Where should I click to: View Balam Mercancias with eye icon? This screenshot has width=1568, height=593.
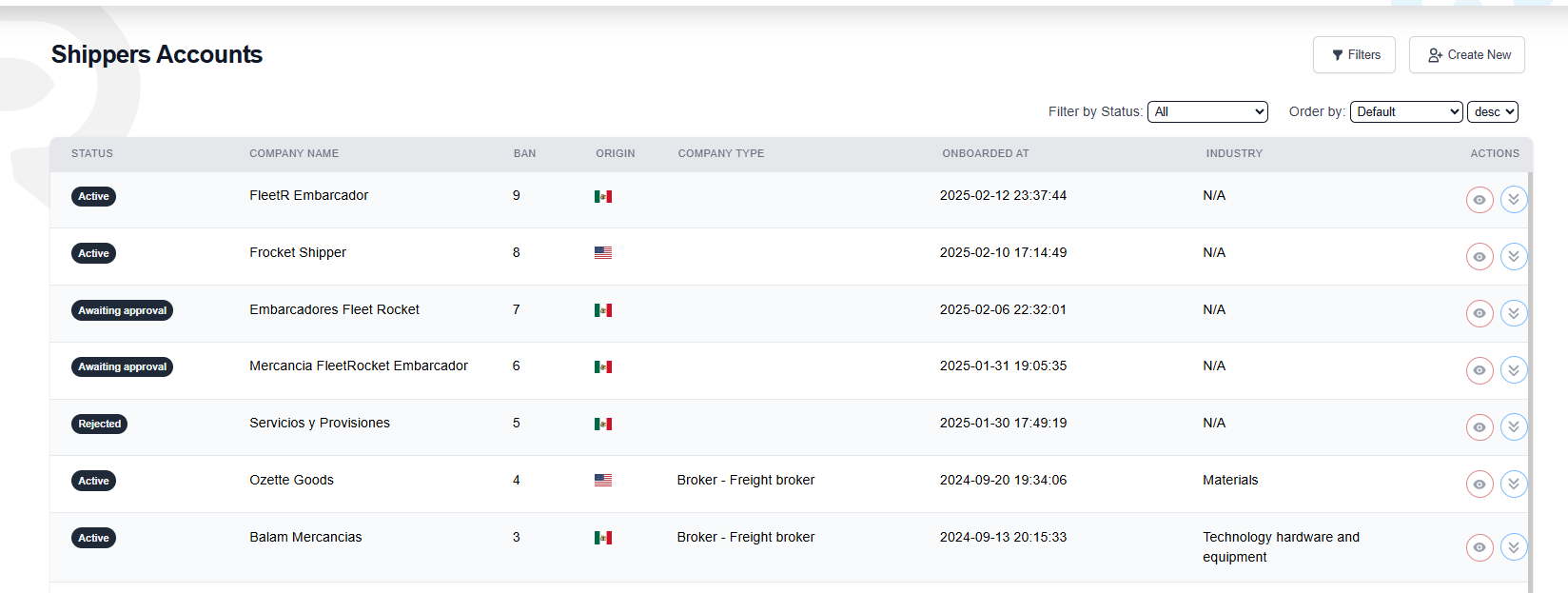tap(1480, 547)
